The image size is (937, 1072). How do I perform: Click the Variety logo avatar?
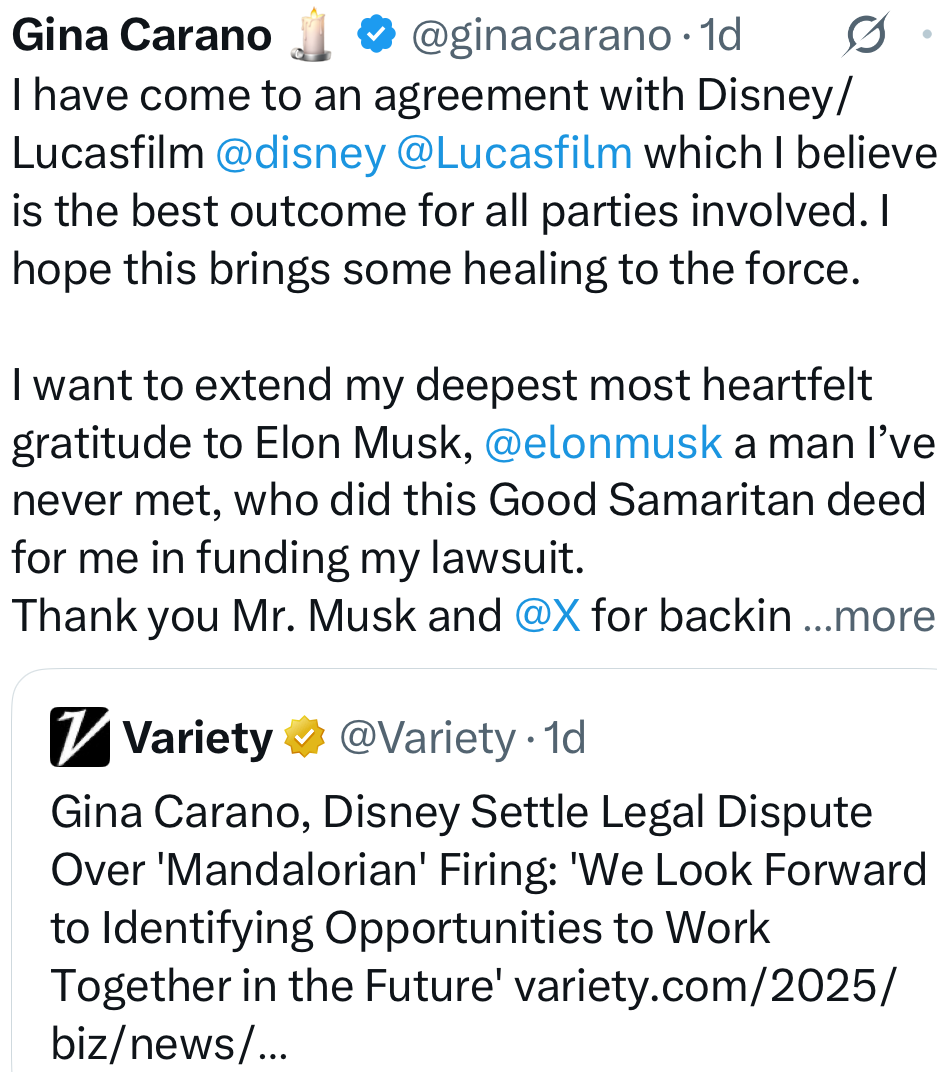(x=80, y=739)
